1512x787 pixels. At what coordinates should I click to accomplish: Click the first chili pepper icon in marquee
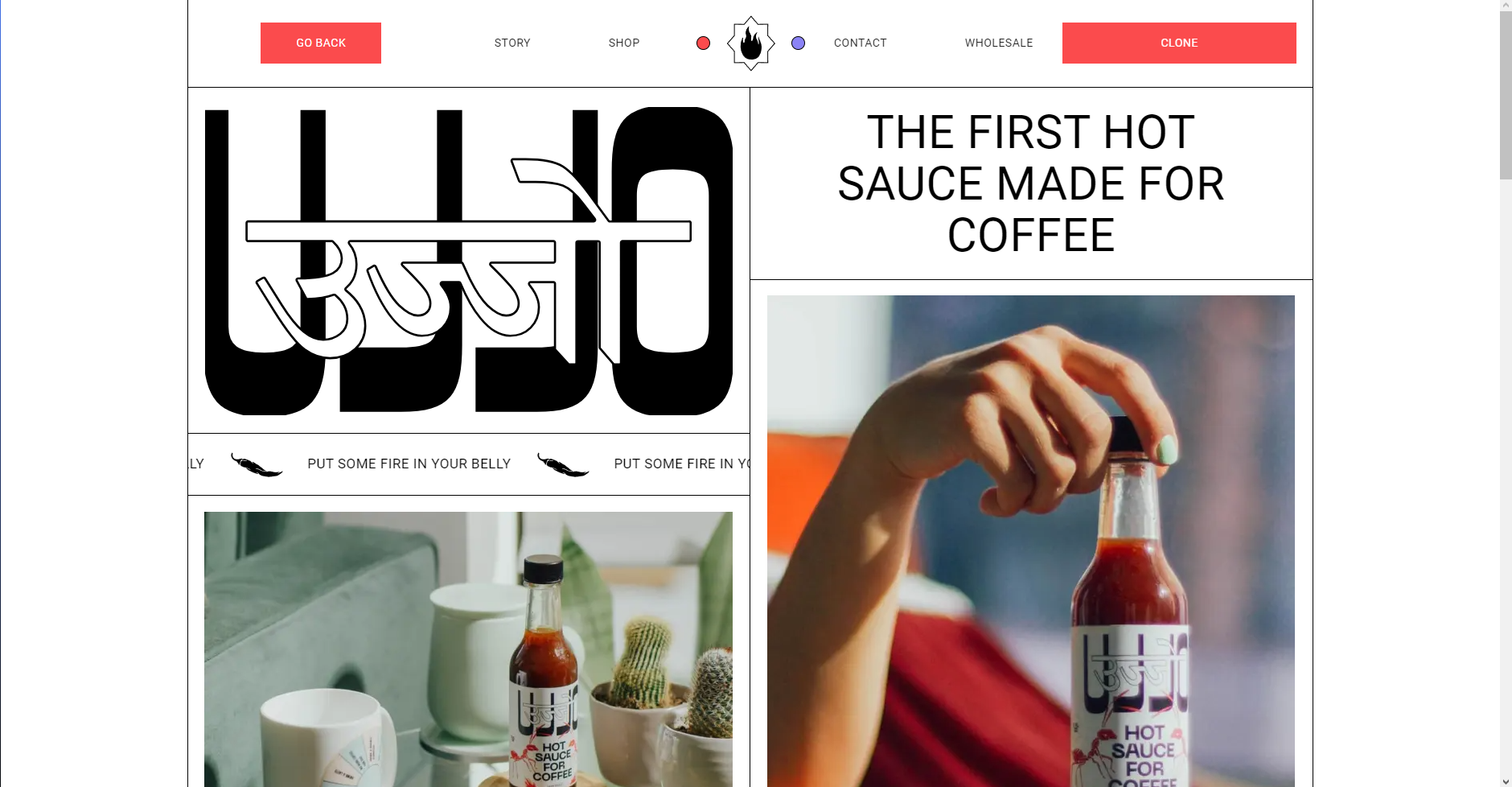[257, 464]
